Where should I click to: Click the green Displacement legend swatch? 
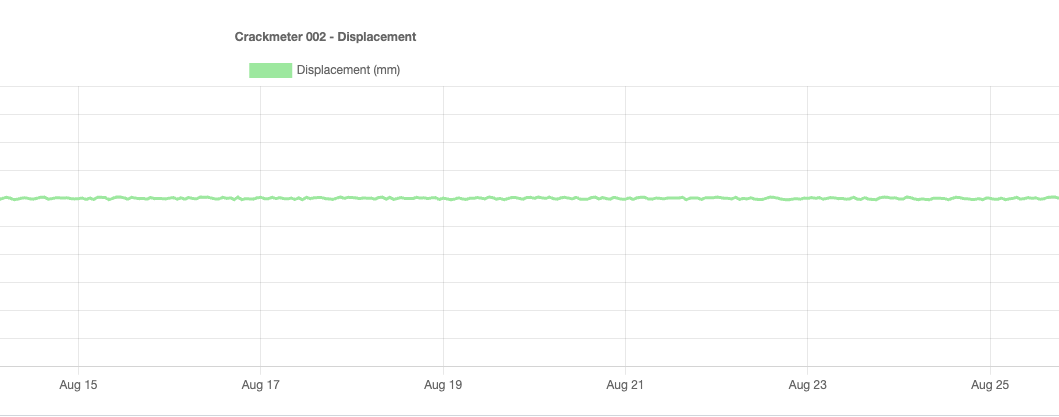coord(270,70)
